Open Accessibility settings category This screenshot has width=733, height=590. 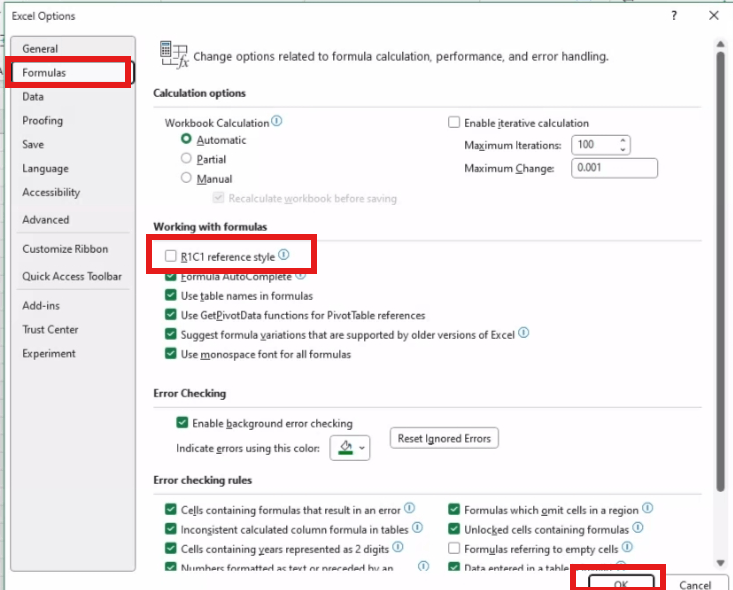tap(51, 192)
